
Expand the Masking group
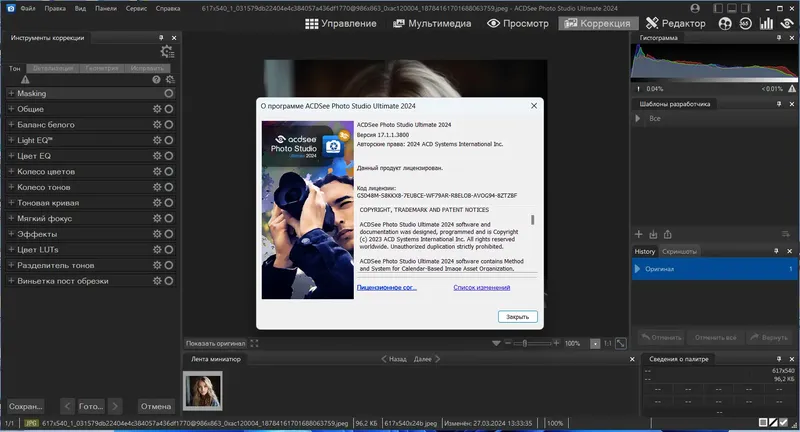click(11, 93)
